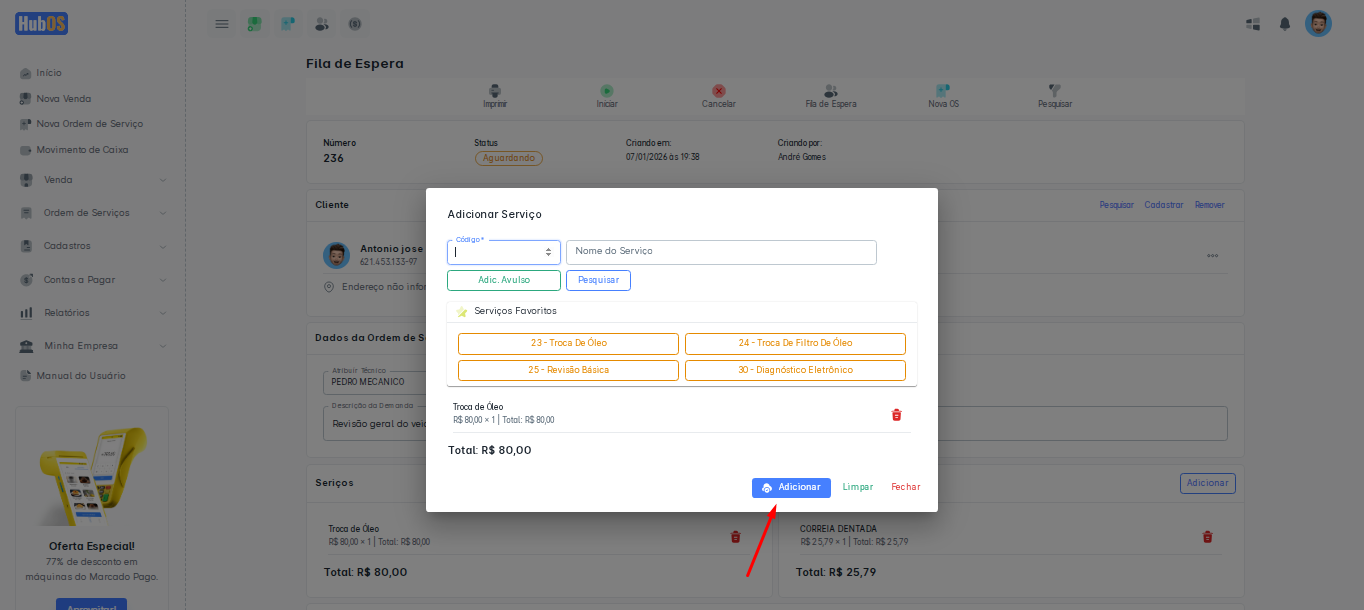Open Nova OS from toolbar

943,91
